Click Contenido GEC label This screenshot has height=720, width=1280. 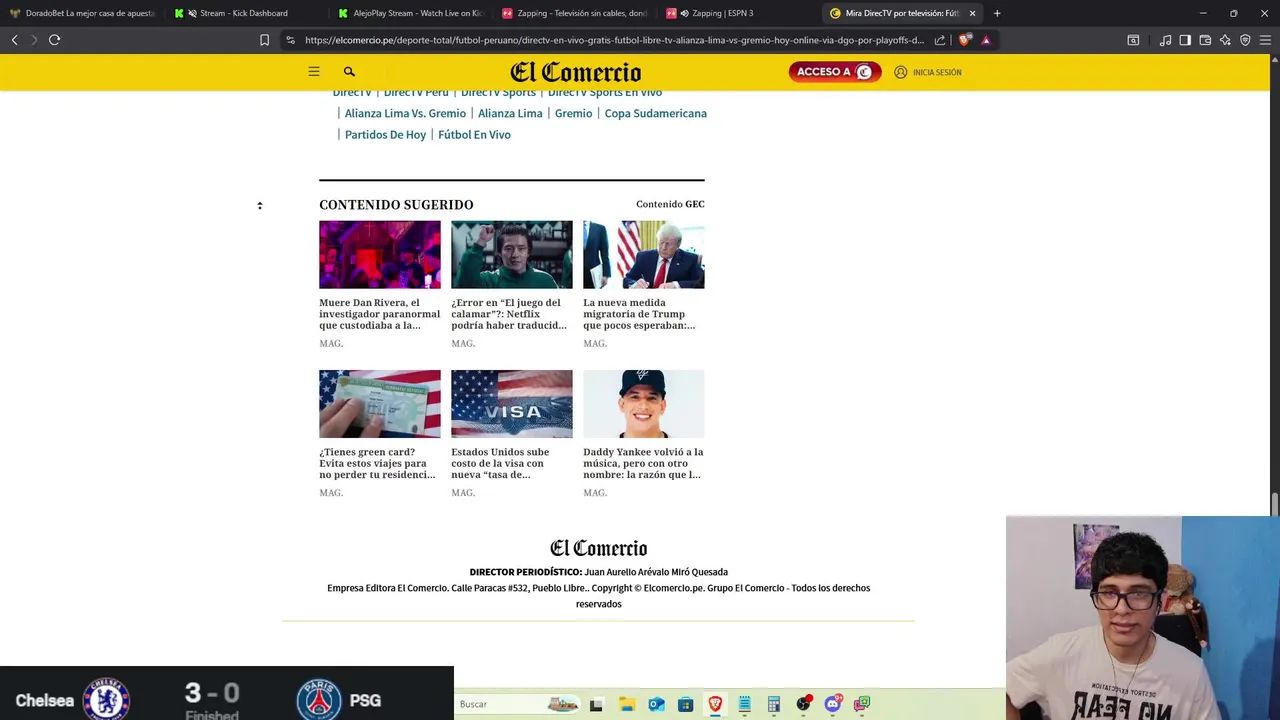pos(670,204)
